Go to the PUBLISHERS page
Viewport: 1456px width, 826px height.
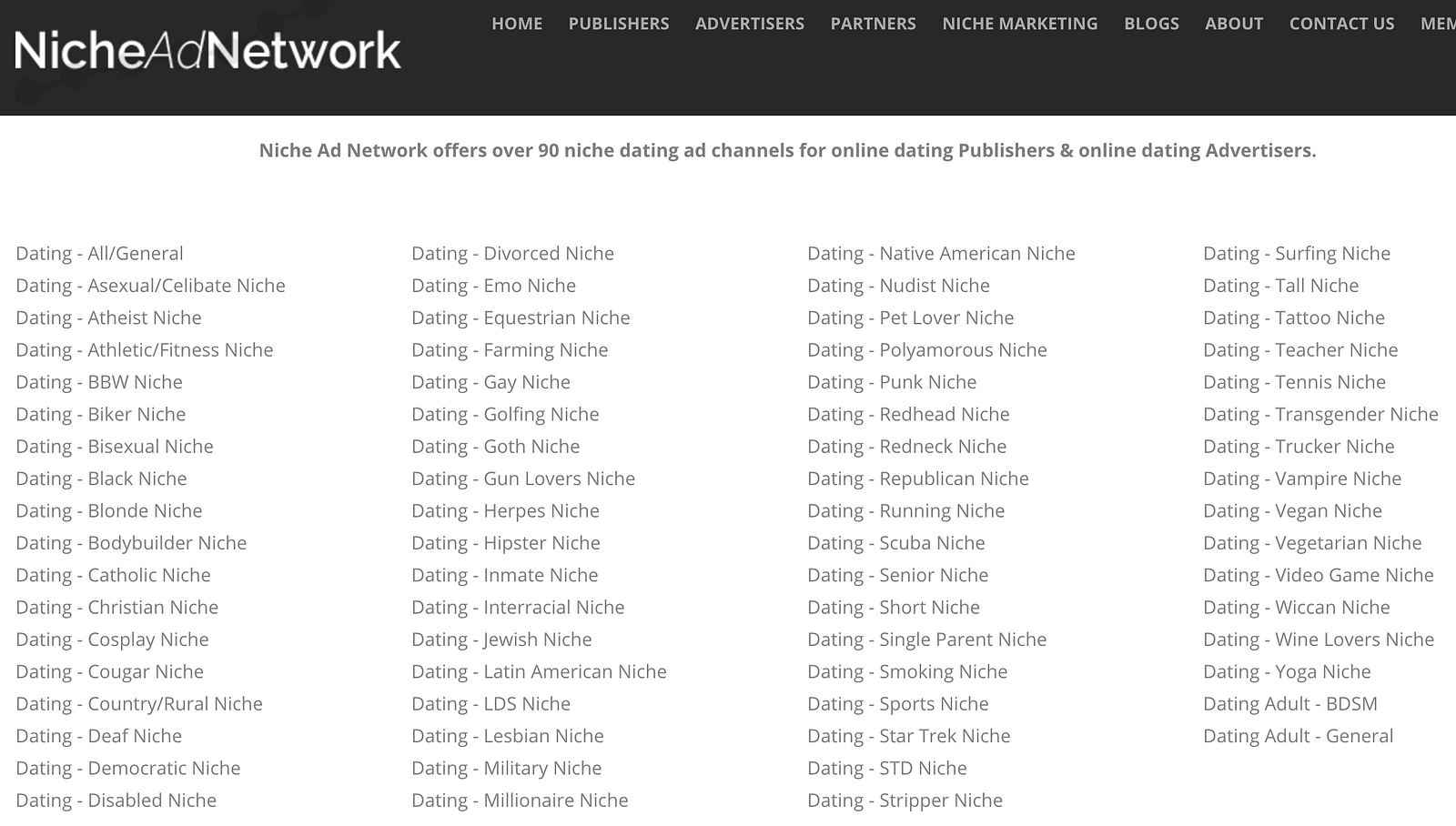(619, 24)
